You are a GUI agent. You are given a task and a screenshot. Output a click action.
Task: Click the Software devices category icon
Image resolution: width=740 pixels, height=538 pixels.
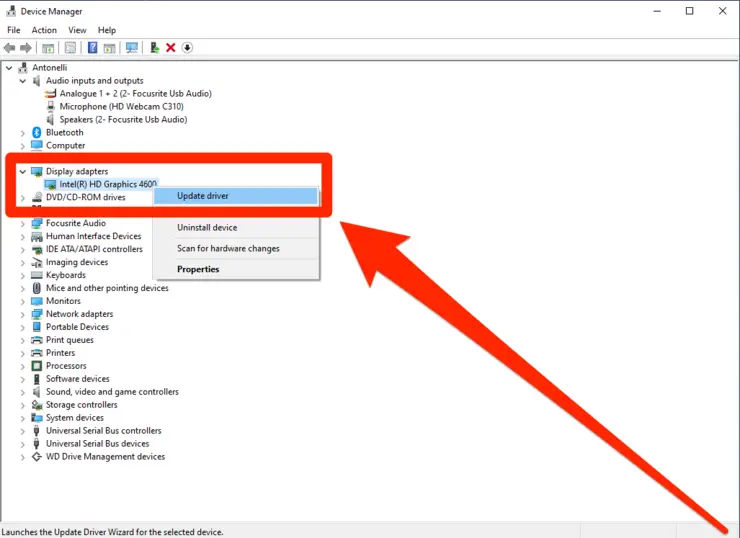[36, 379]
